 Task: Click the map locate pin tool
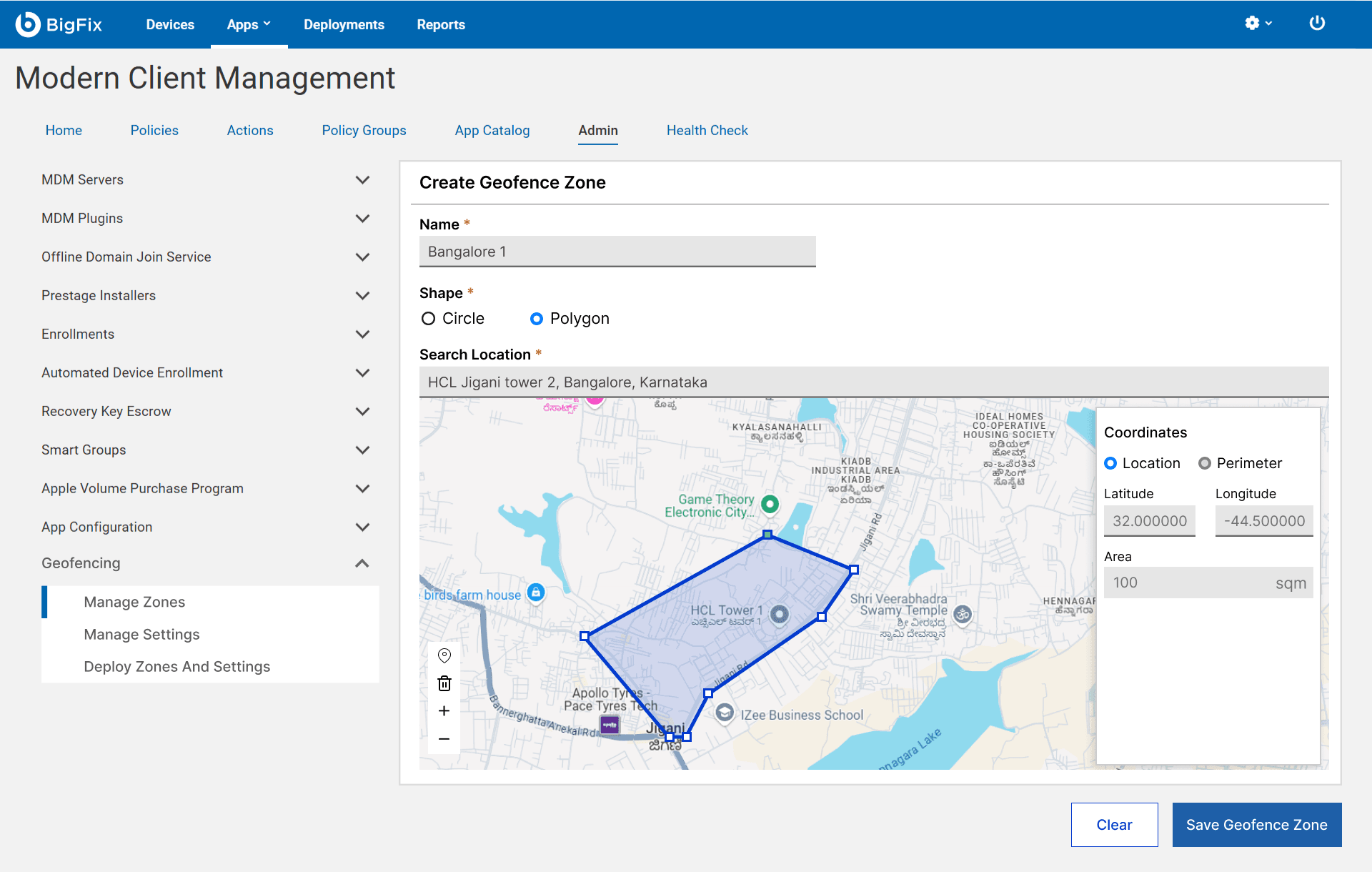pos(444,655)
